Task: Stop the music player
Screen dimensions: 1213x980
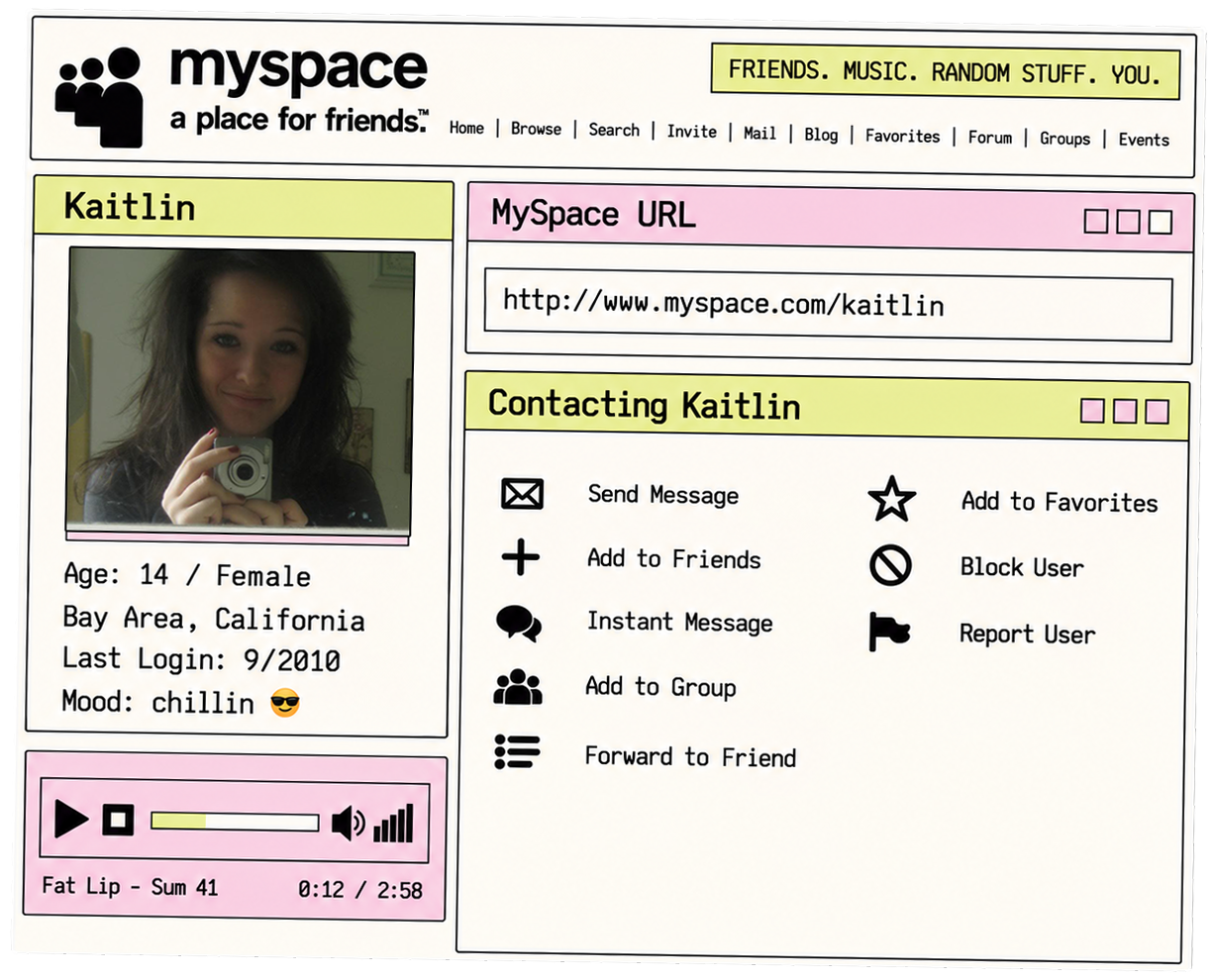Action: 119,820
